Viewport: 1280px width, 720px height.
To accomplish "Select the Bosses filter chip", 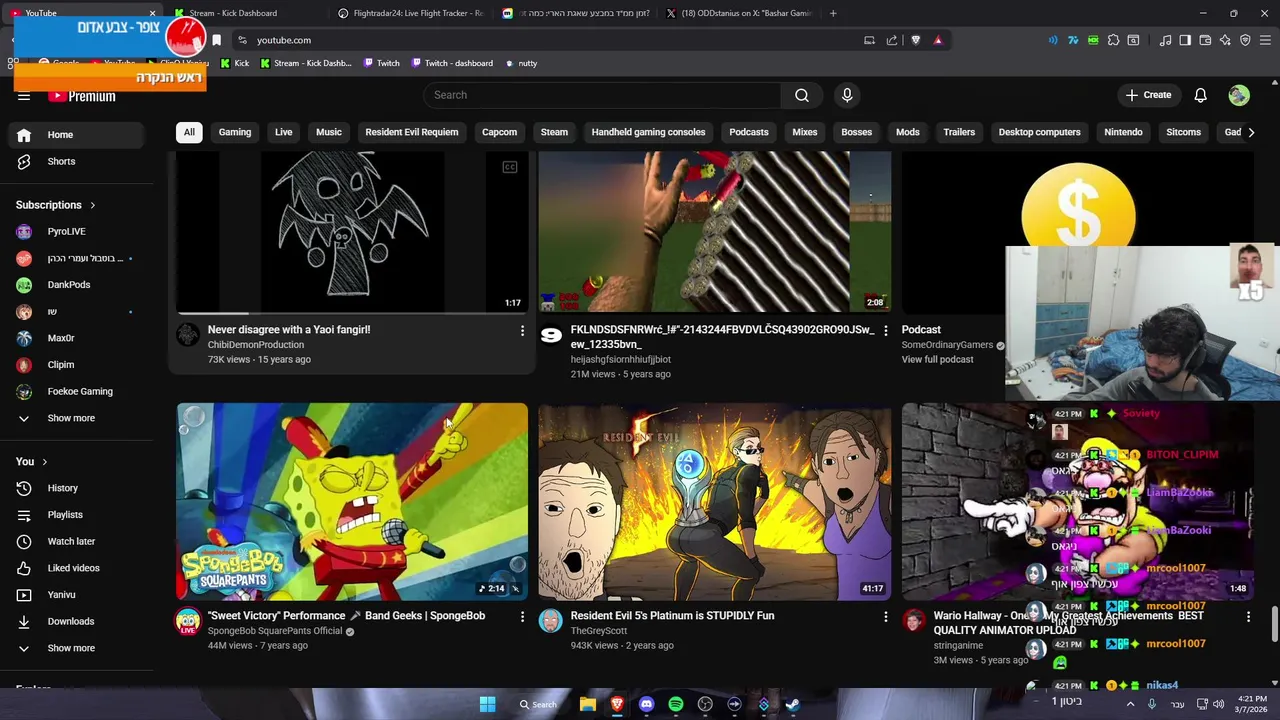I will click(x=857, y=132).
